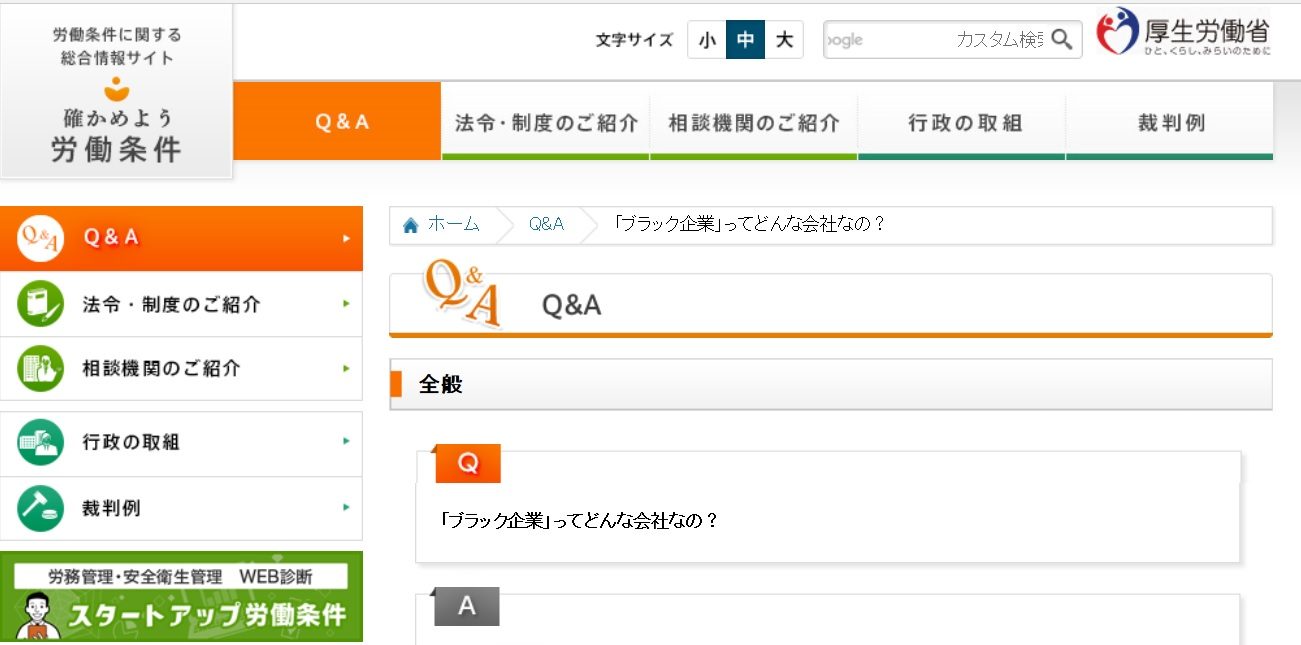
Task: Toggle the 中 font size setting
Action: (x=746, y=40)
